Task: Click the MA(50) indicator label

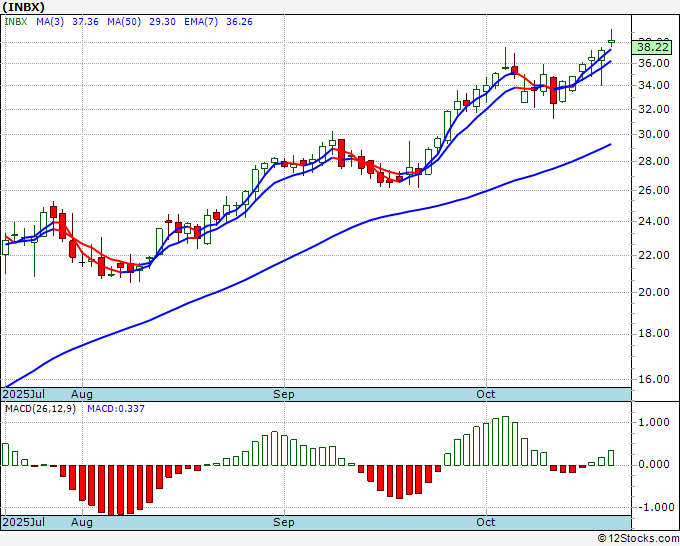Action: [124, 22]
